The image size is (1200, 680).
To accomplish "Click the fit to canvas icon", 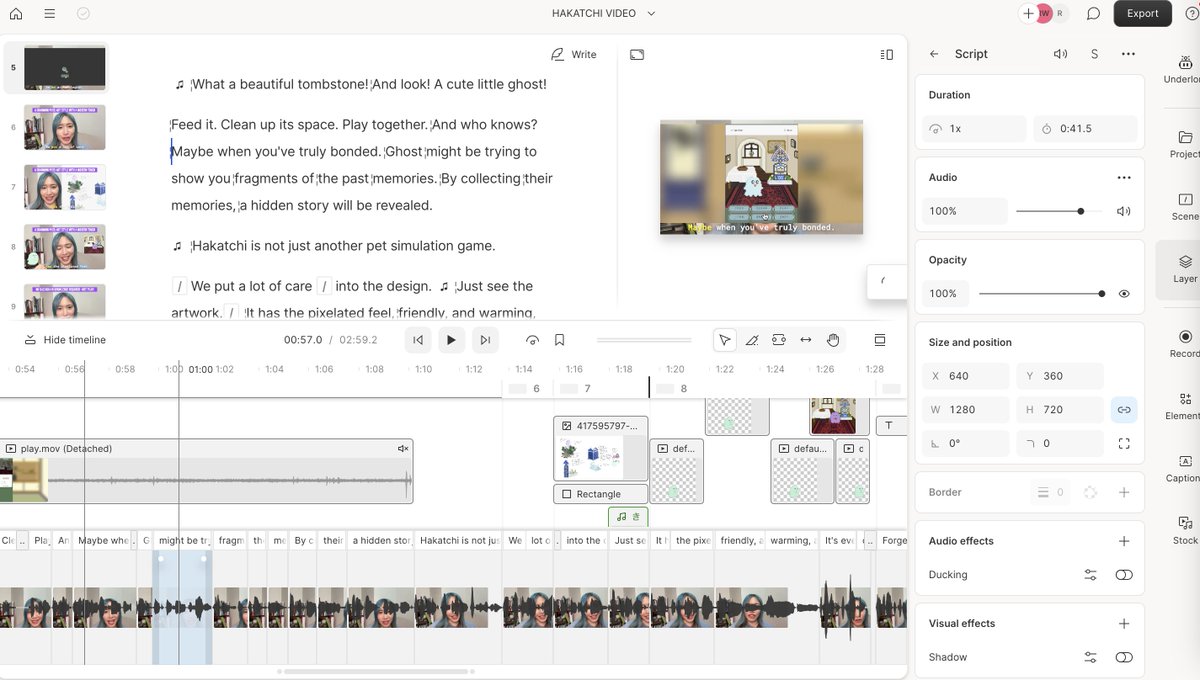I will coord(1124,443).
